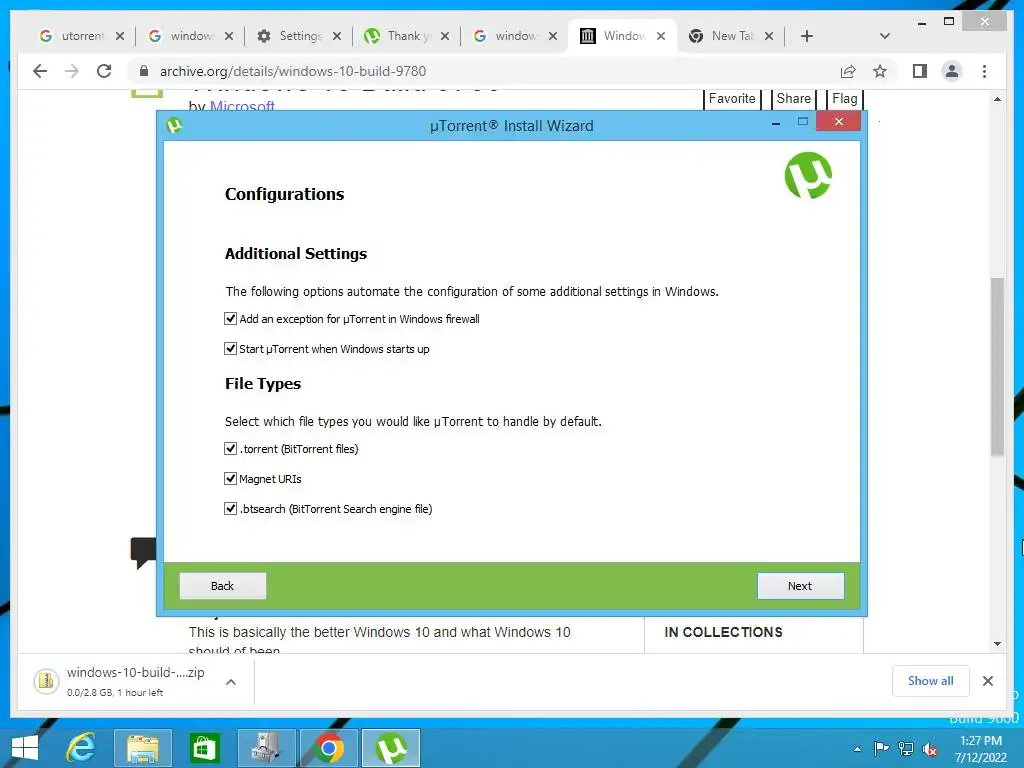Open the Windows Store taskbar icon

[204, 748]
